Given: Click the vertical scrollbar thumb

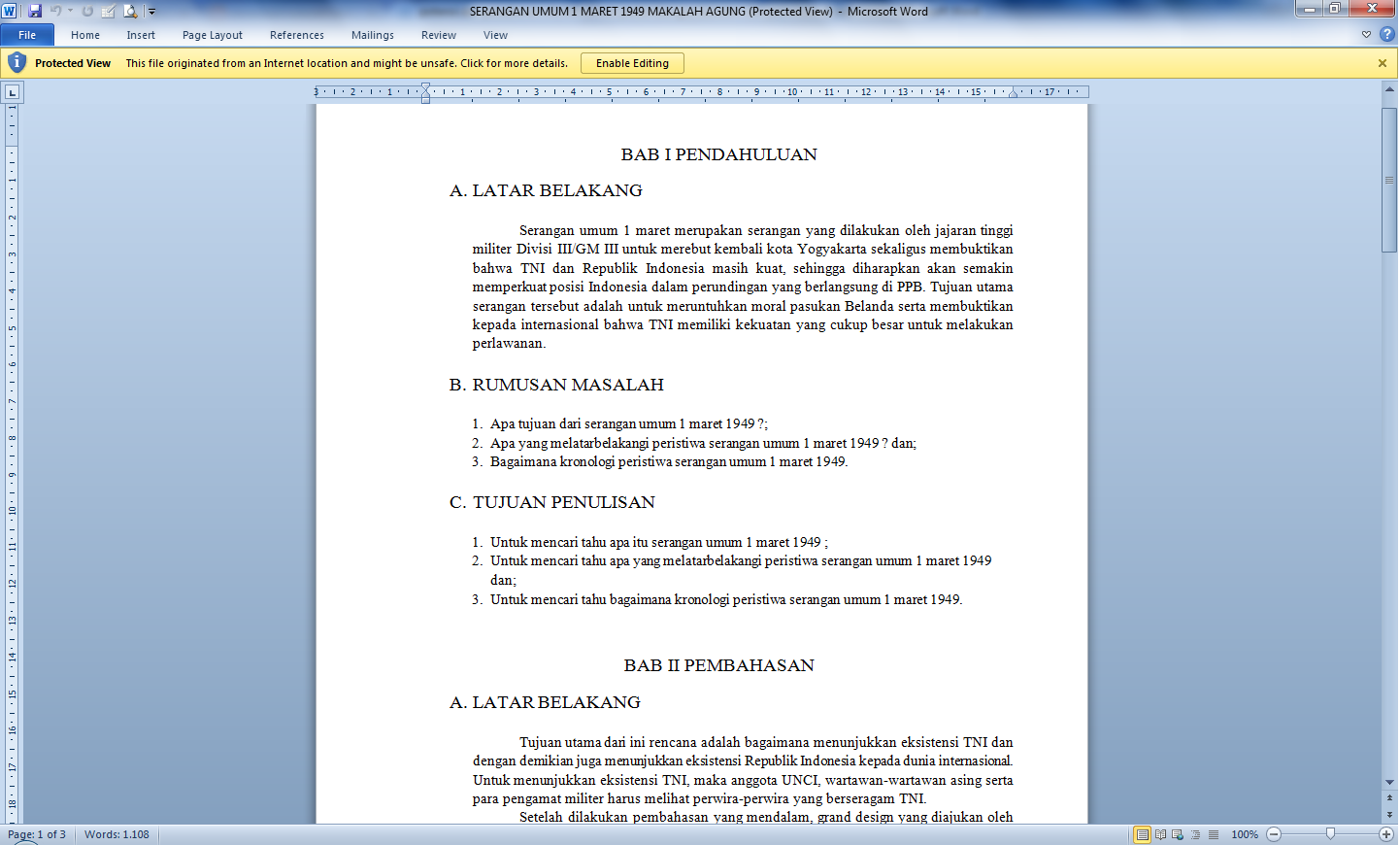Looking at the screenshot, I should 1389,180.
